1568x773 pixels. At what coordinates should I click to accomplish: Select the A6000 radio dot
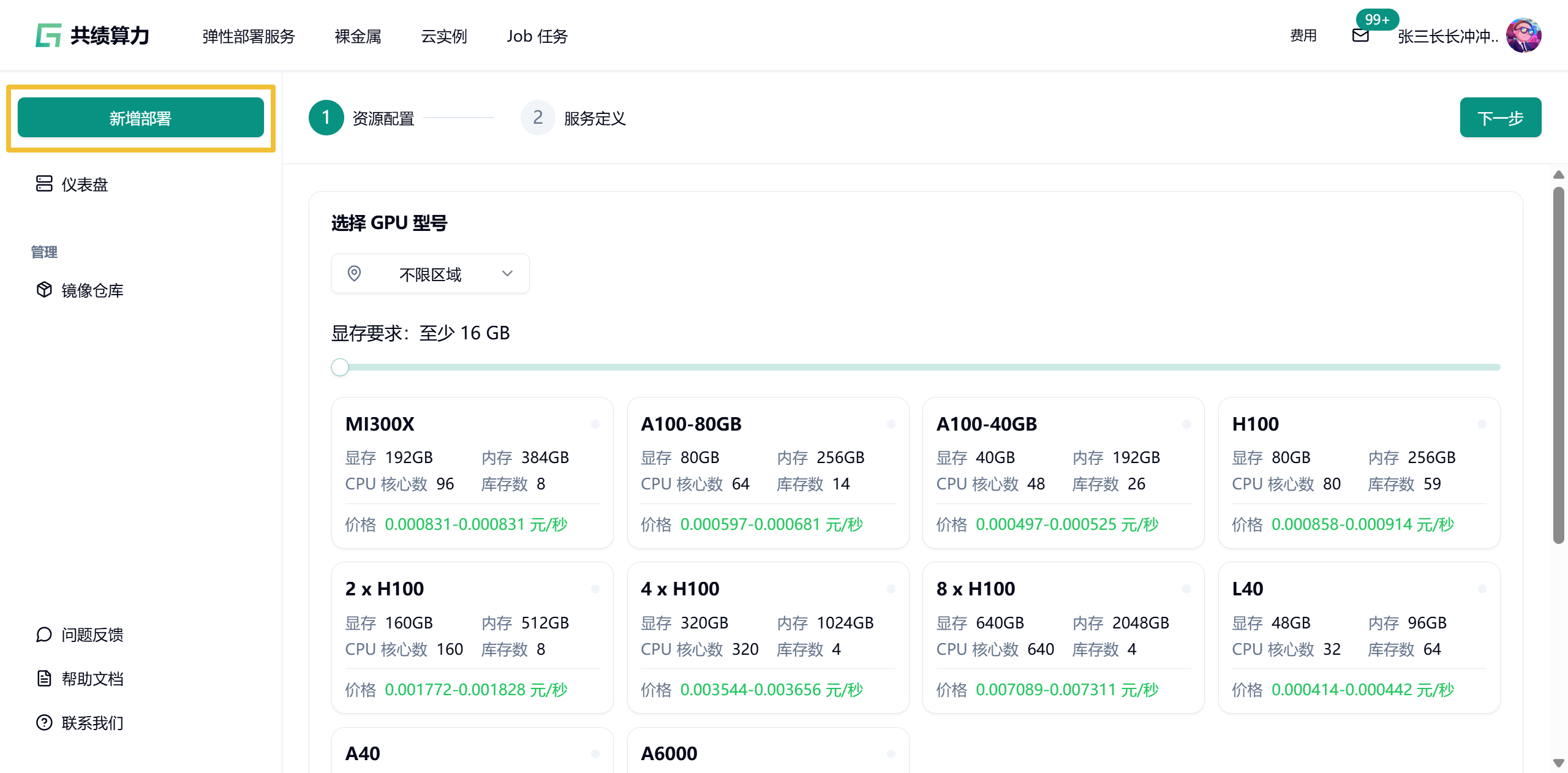point(891,753)
